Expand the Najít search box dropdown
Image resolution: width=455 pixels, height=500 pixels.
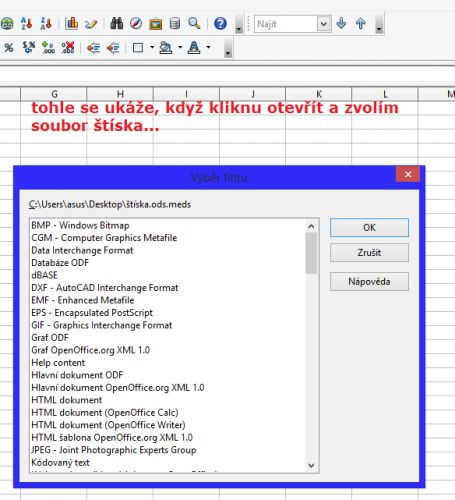pyautogui.click(x=323, y=24)
